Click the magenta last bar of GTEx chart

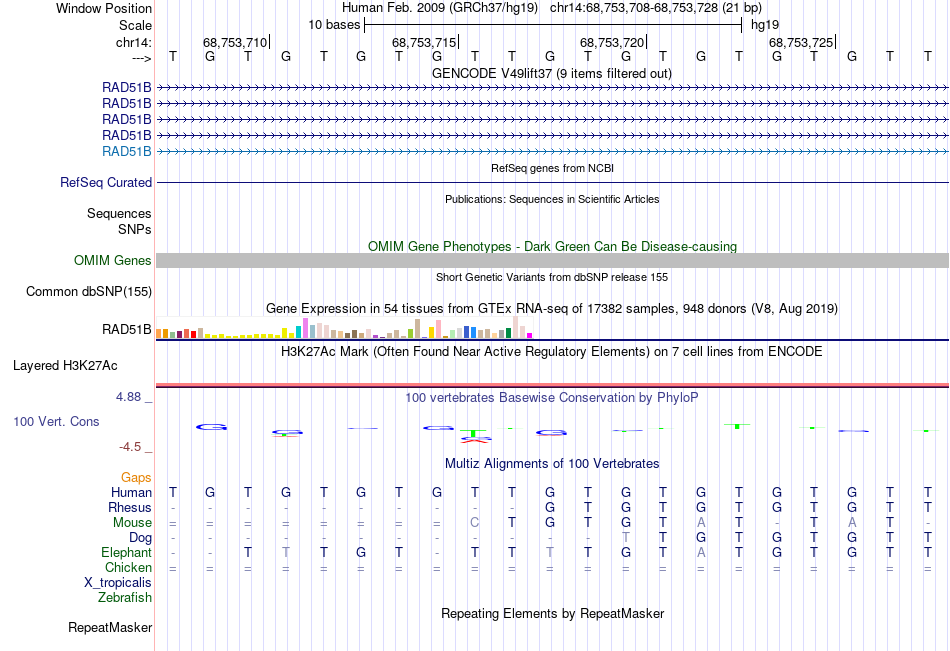click(530, 335)
